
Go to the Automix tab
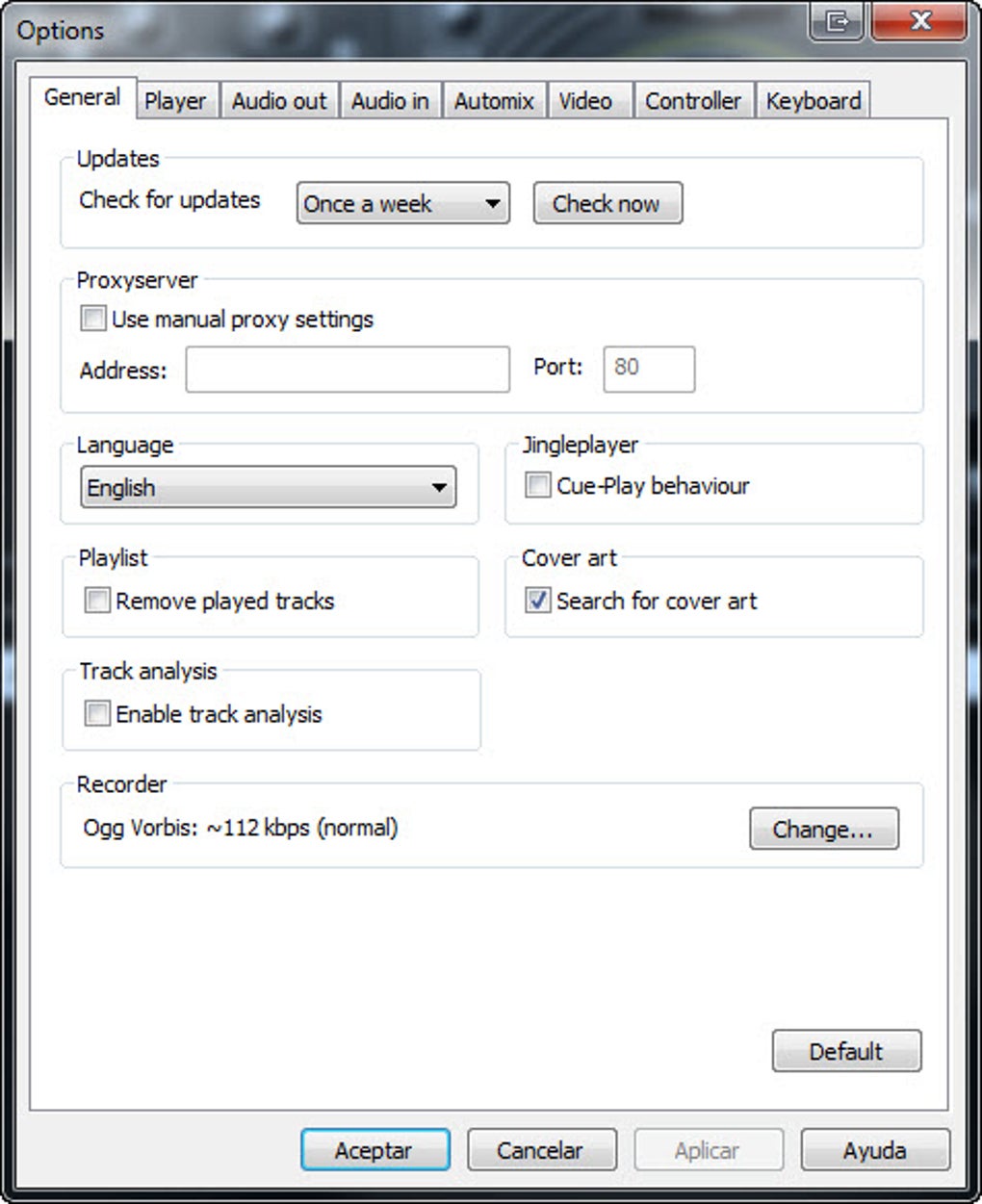494,101
